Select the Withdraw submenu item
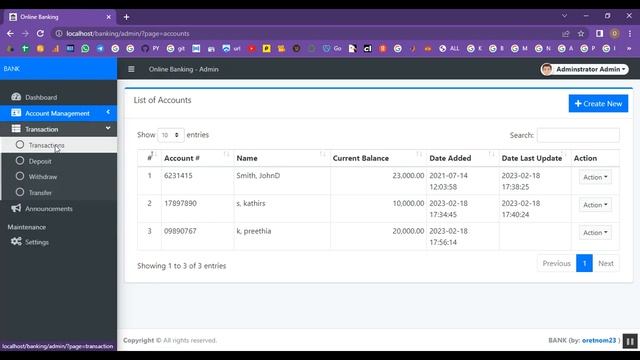Image resolution: width=640 pixels, height=360 pixels. (x=59, y=176)
